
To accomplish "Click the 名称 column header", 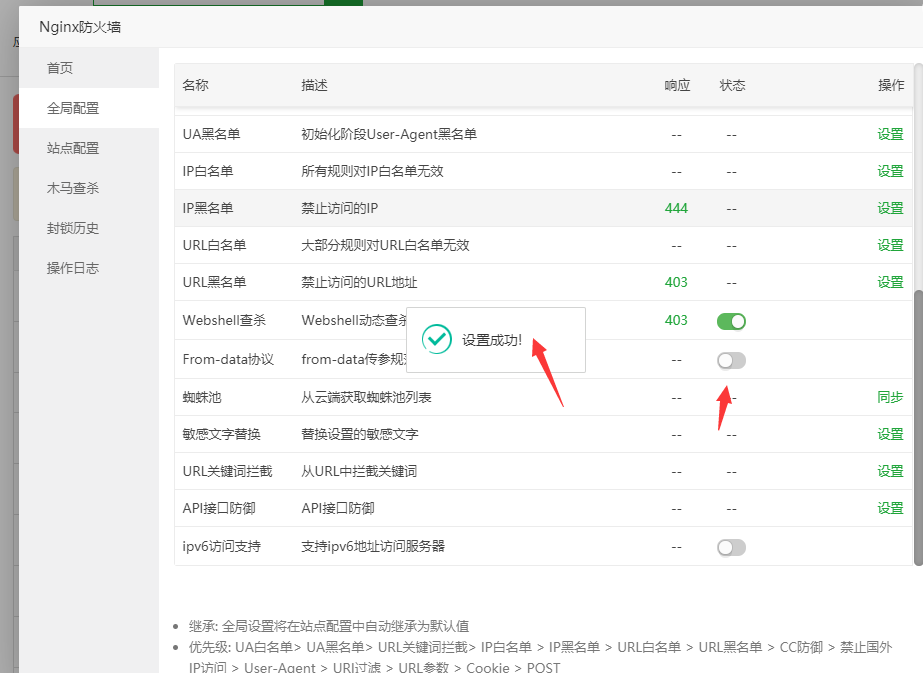I will (195, 85).
